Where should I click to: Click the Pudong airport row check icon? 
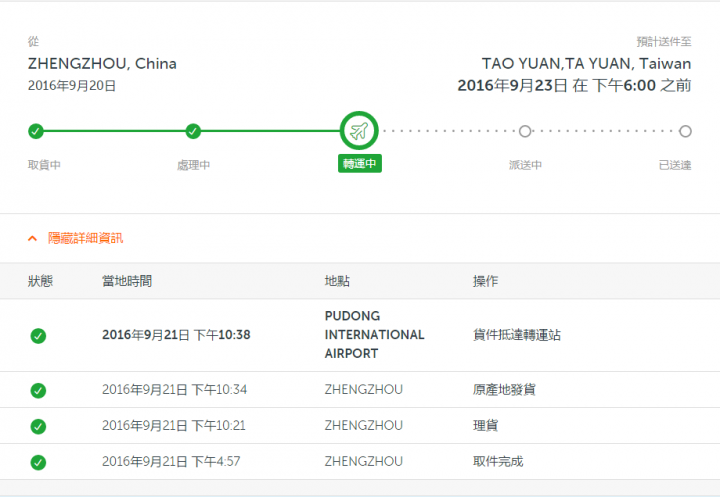[38, 336]
